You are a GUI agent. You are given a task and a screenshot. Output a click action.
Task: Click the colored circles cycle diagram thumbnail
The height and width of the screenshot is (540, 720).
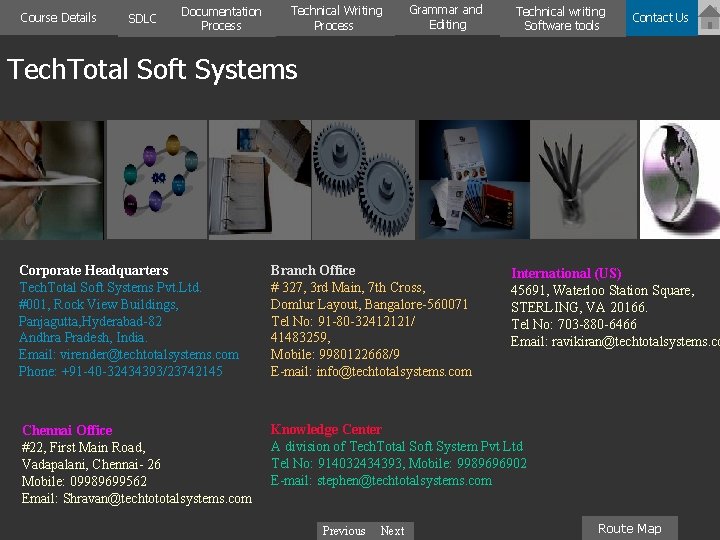click(157, 180)
